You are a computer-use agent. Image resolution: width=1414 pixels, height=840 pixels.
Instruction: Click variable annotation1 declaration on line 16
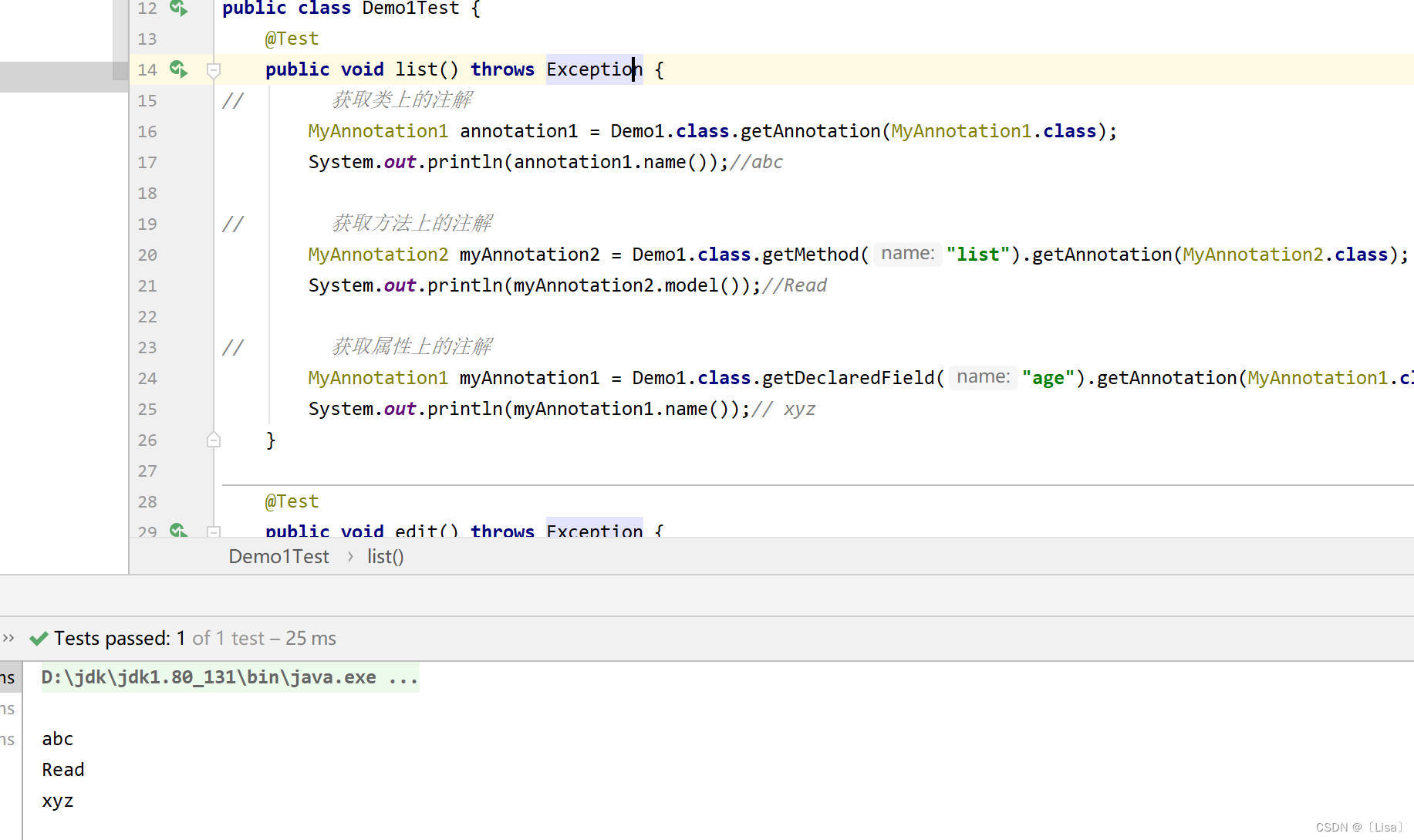tap(518, 131)
